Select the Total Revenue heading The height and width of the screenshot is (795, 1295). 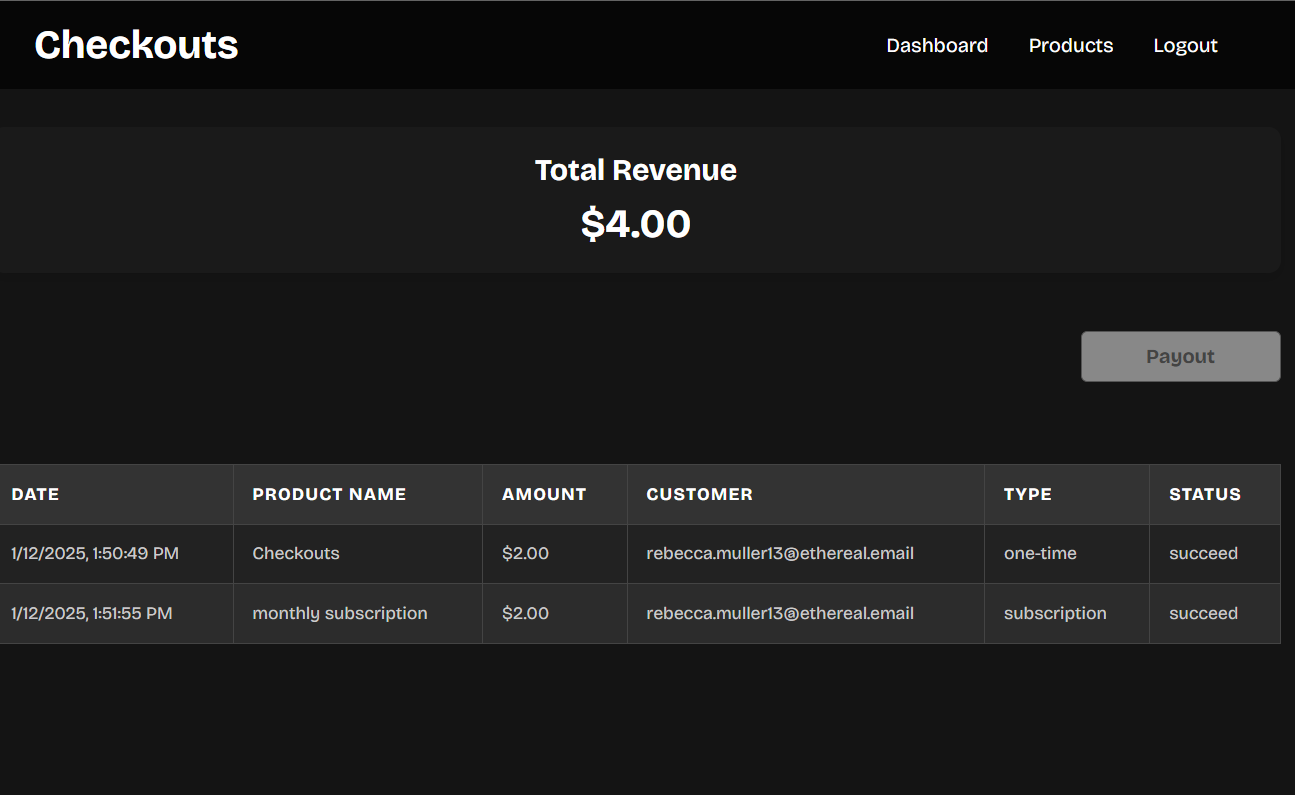pos(636,170)
